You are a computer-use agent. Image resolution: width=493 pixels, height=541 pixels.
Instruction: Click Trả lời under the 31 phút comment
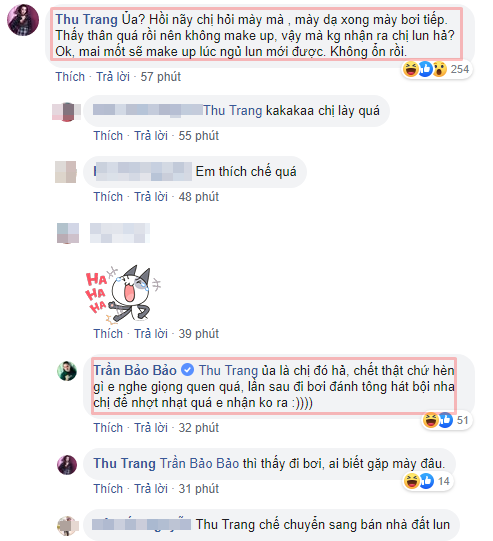pos(151,489)
